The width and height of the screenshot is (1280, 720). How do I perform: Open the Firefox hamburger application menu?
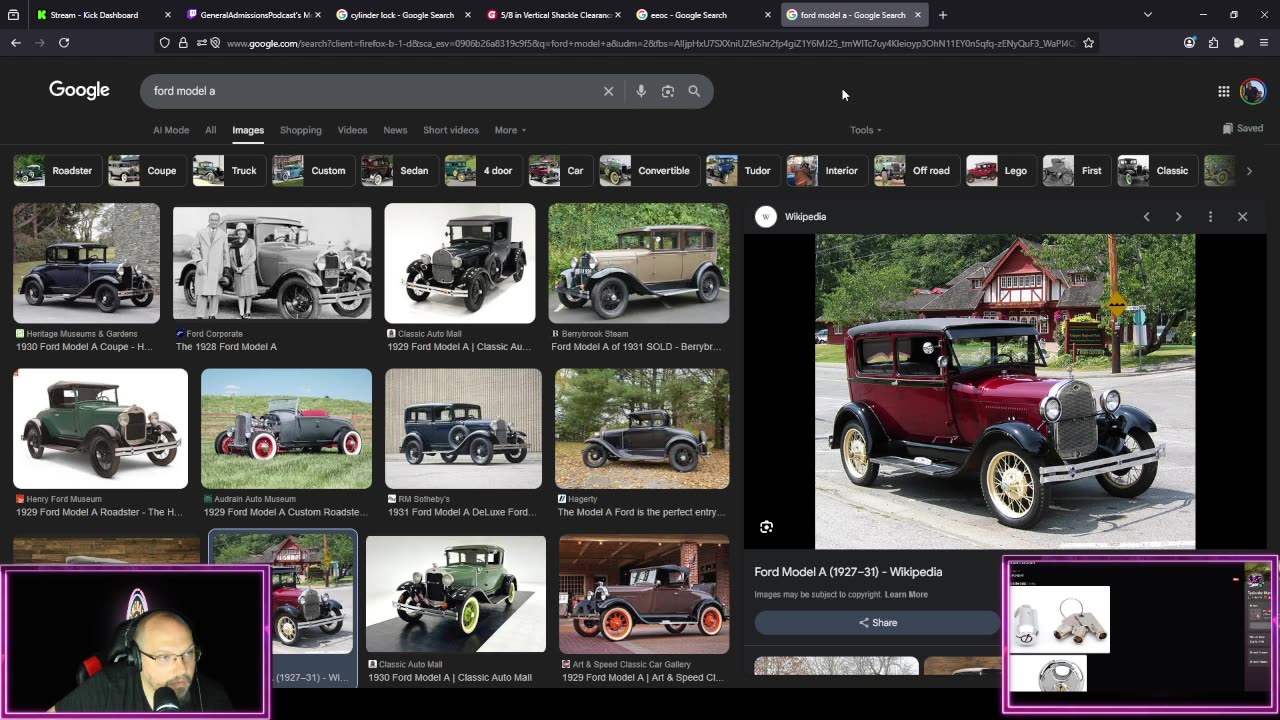coord(1264,43)
